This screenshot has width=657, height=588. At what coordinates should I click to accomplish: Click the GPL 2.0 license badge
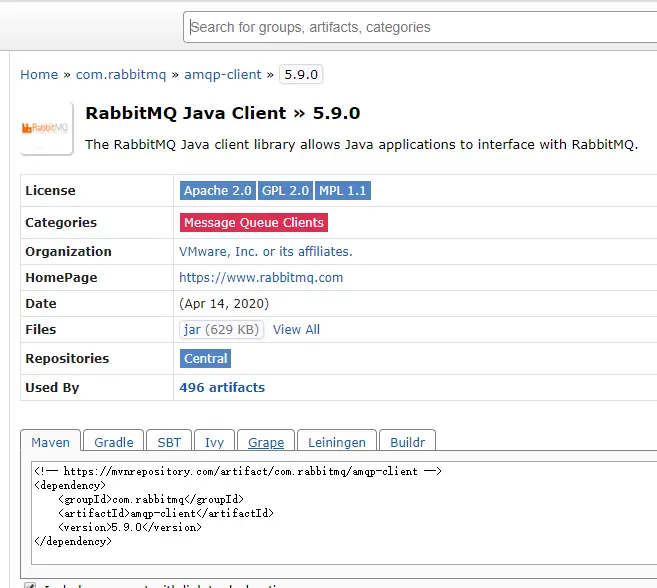(285, 191)
